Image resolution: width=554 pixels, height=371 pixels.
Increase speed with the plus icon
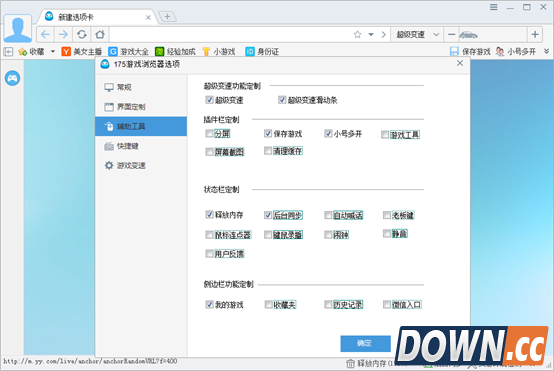coord(535,35)
